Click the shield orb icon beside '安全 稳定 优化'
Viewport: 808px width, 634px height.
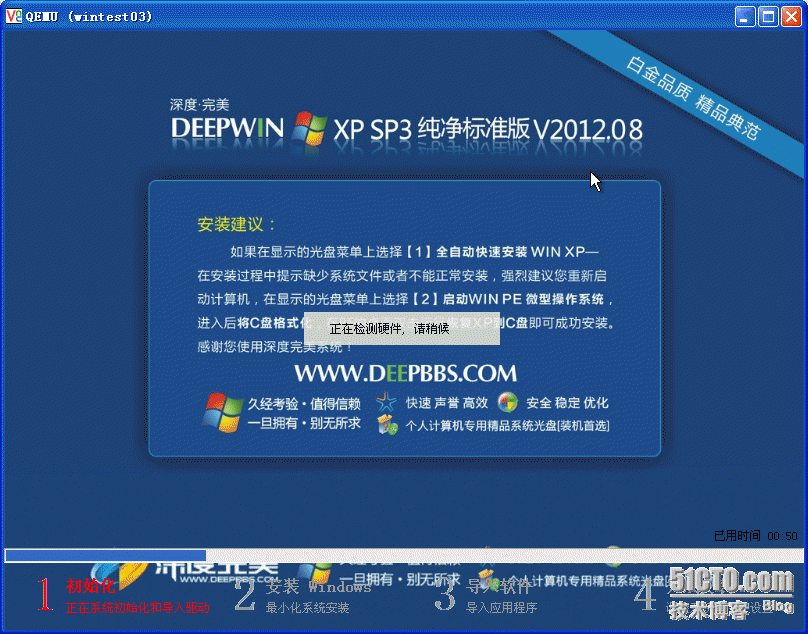(x=508, y=403)
